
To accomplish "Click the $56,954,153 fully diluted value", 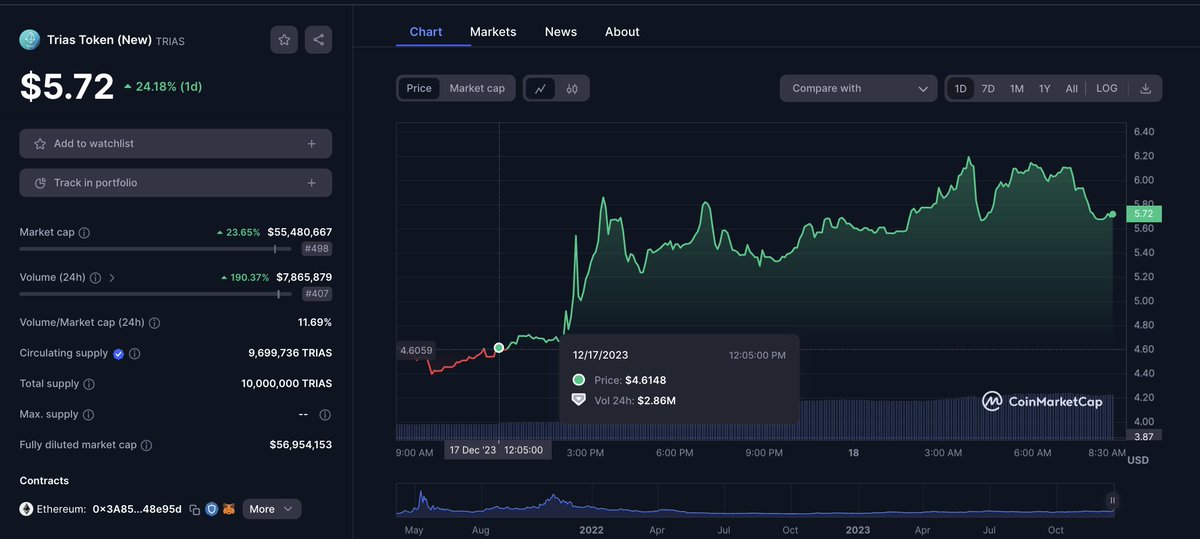I will (x=301, y=445).
